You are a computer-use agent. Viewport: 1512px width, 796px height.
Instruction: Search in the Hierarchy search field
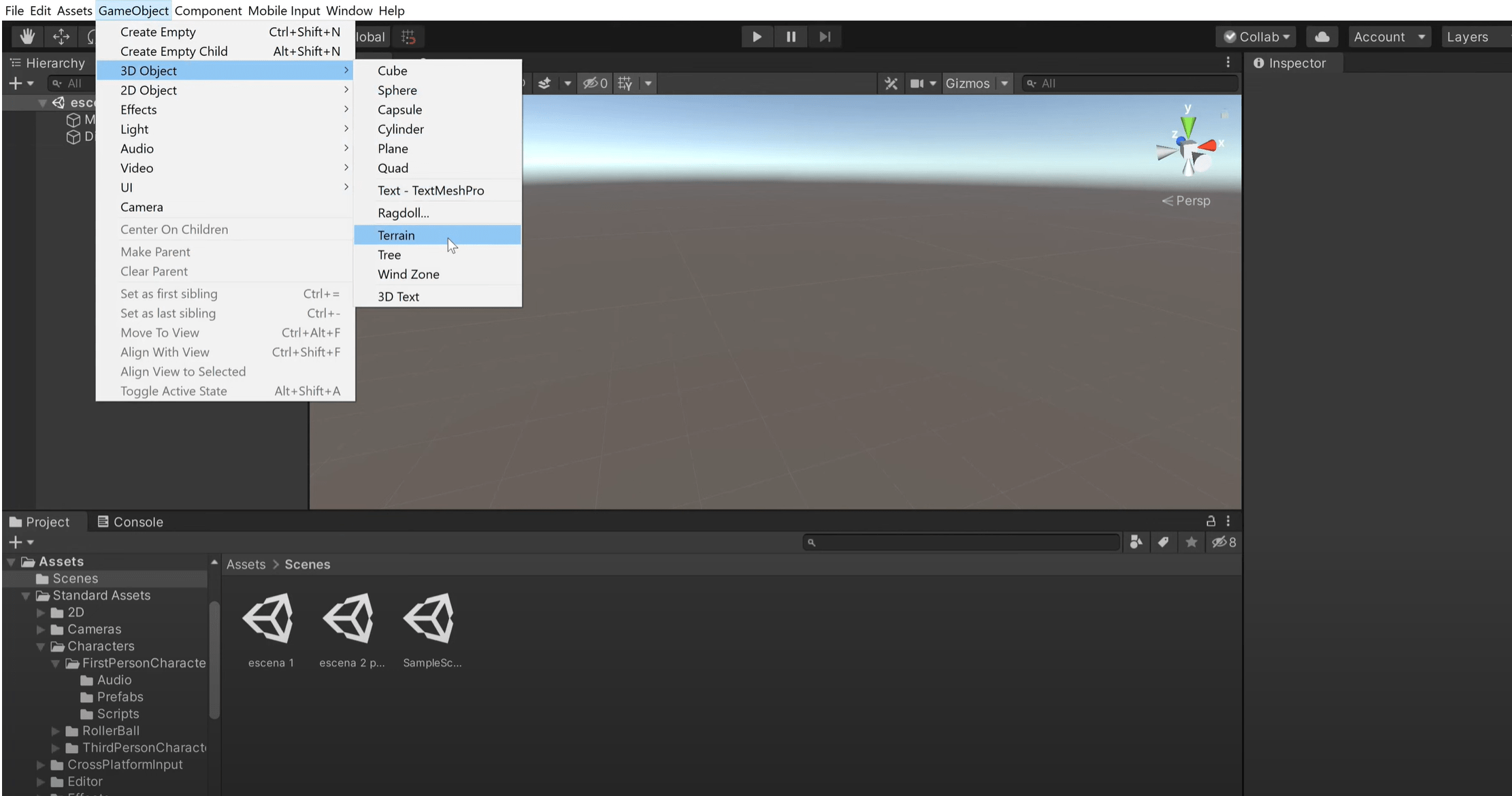(71, 83)
